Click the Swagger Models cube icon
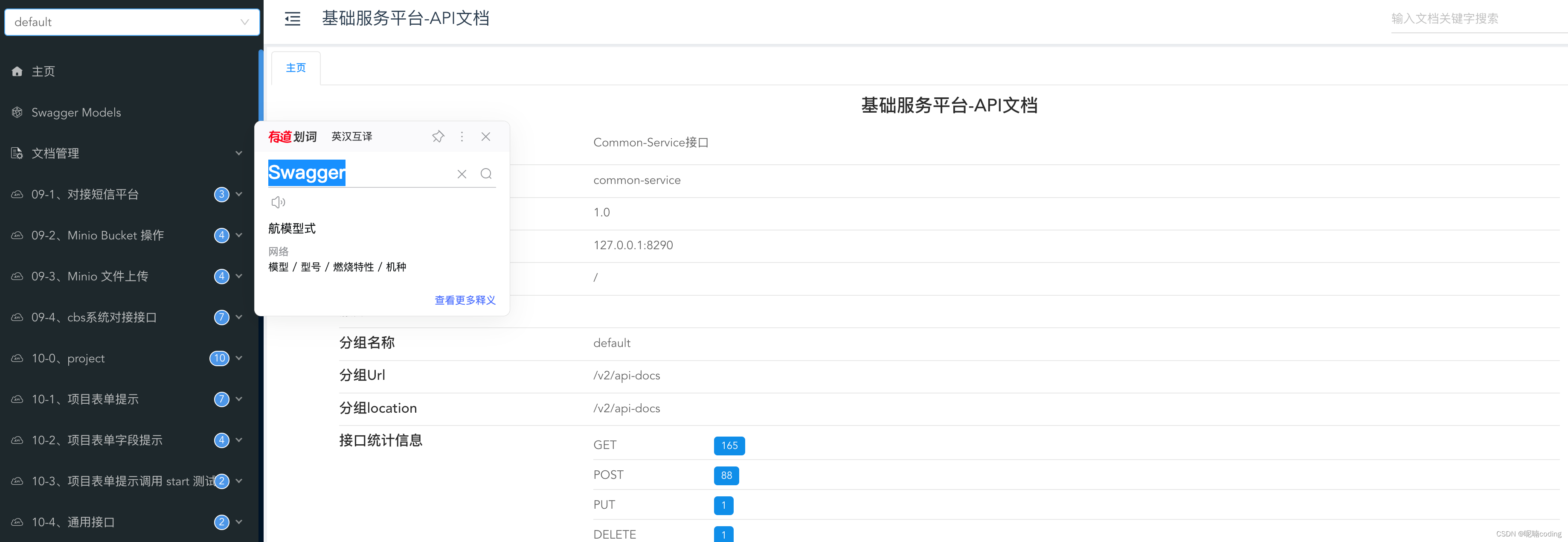1568x542 pixels. [x=17, y=112]
